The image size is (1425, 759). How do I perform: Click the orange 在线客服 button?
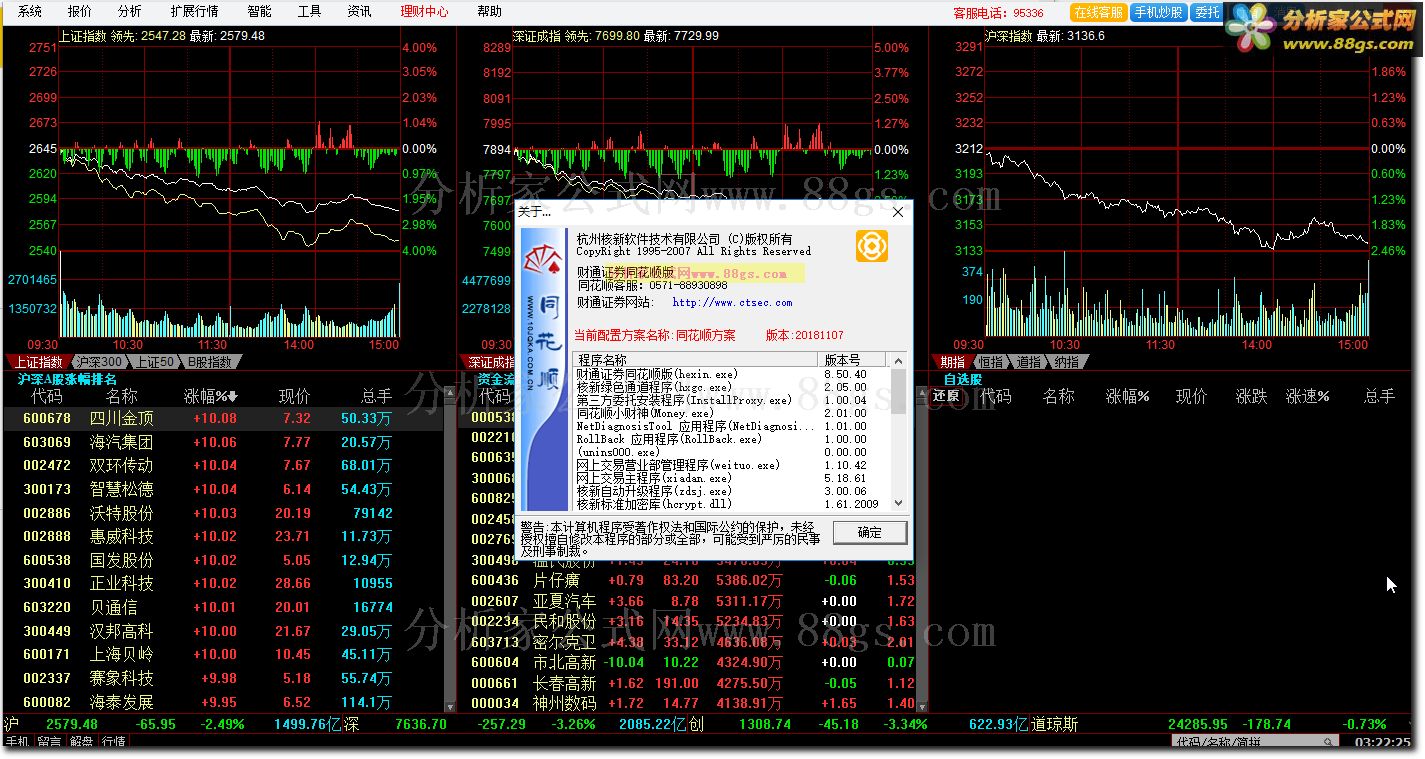point(1098,13)
